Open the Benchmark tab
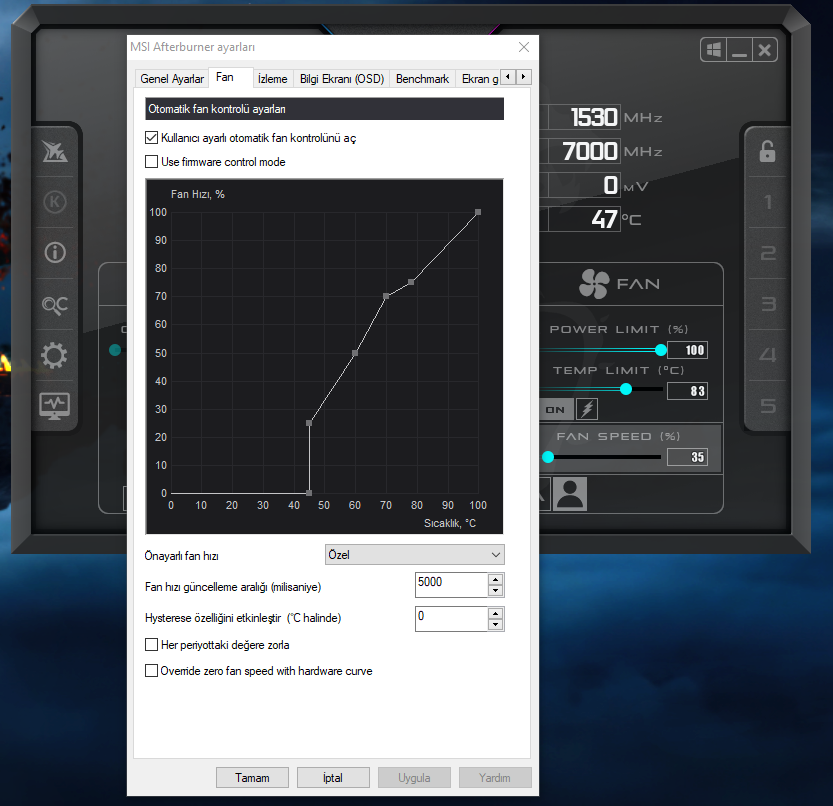Viewport: 833px width, 806px height. 422,79
